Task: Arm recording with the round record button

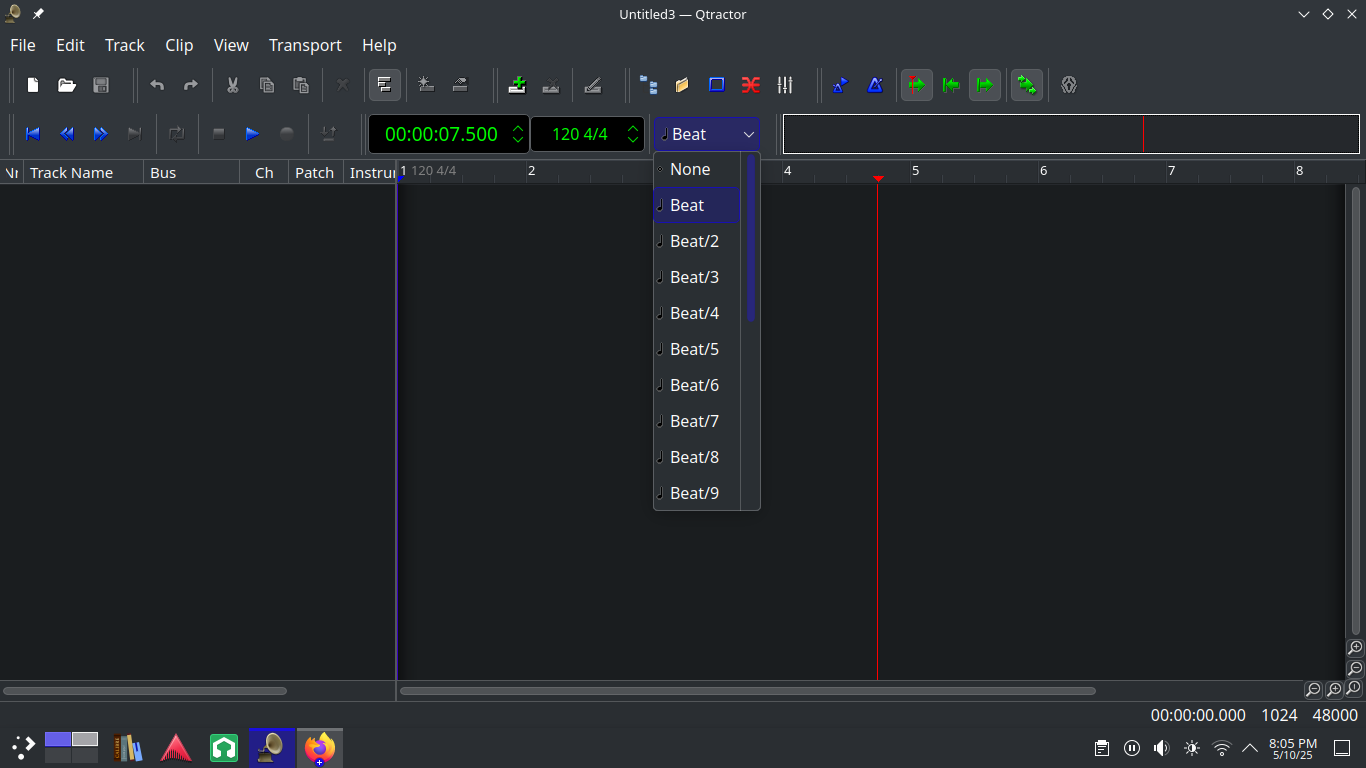Action: click(x=287, y=134)
